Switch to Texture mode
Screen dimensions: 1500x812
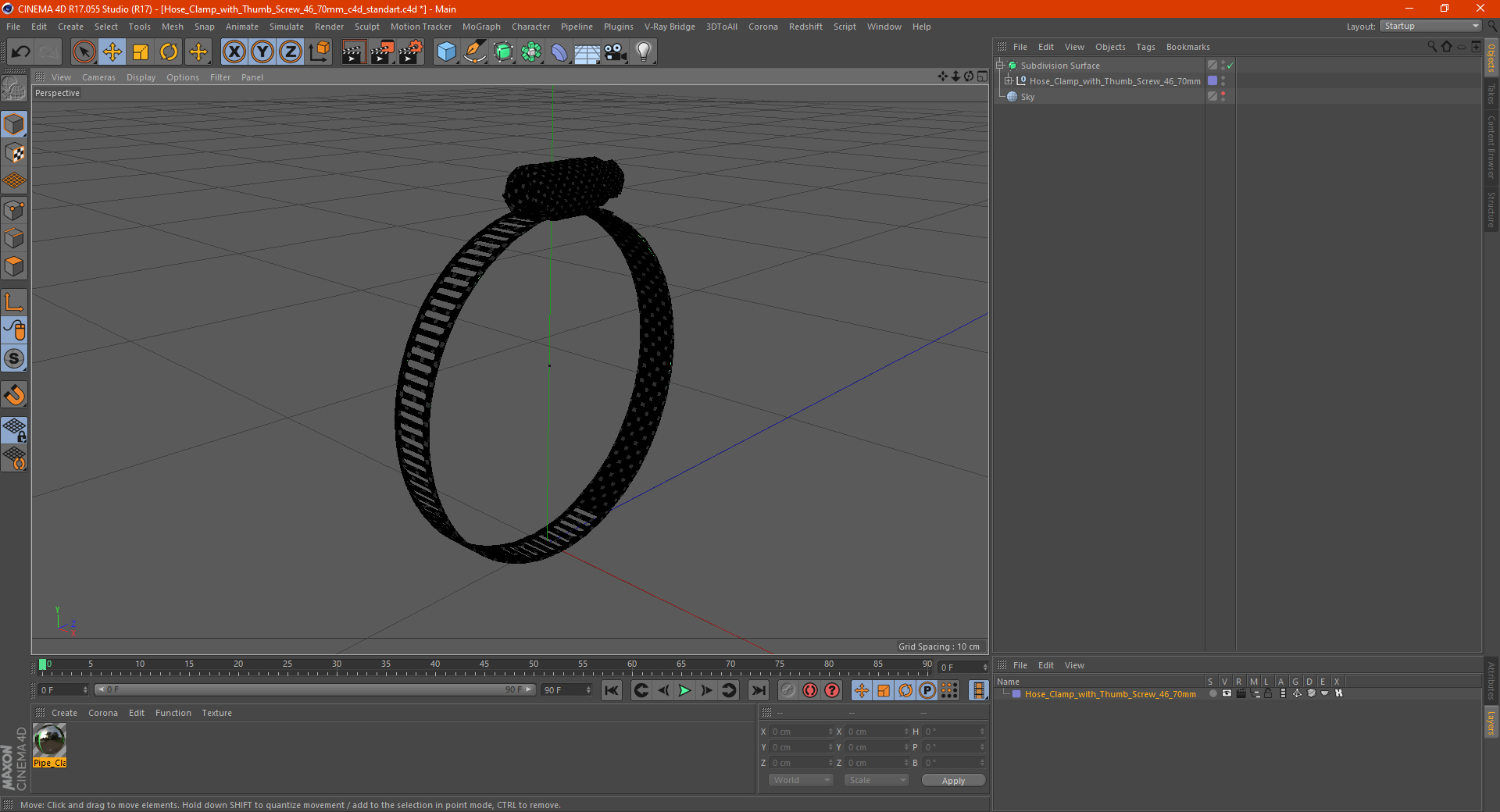coord(14,153)
